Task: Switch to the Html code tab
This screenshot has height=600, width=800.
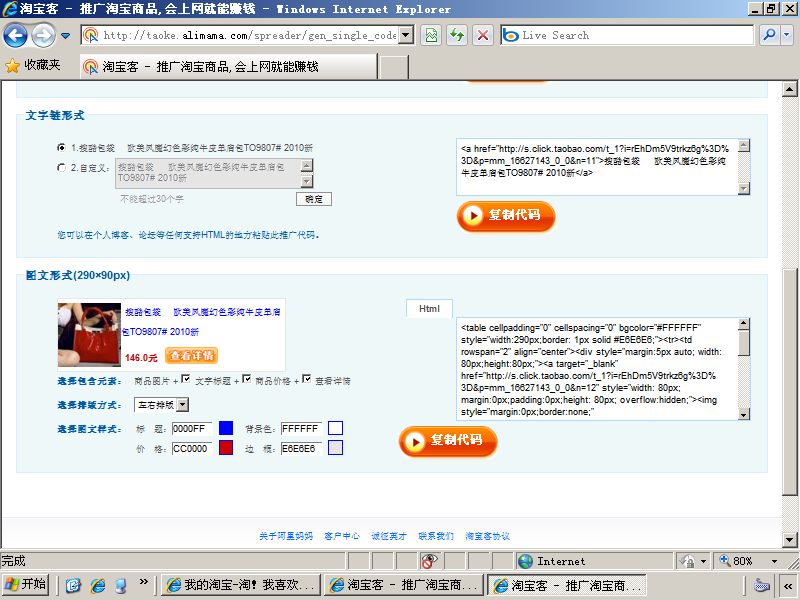Action: 429,309
